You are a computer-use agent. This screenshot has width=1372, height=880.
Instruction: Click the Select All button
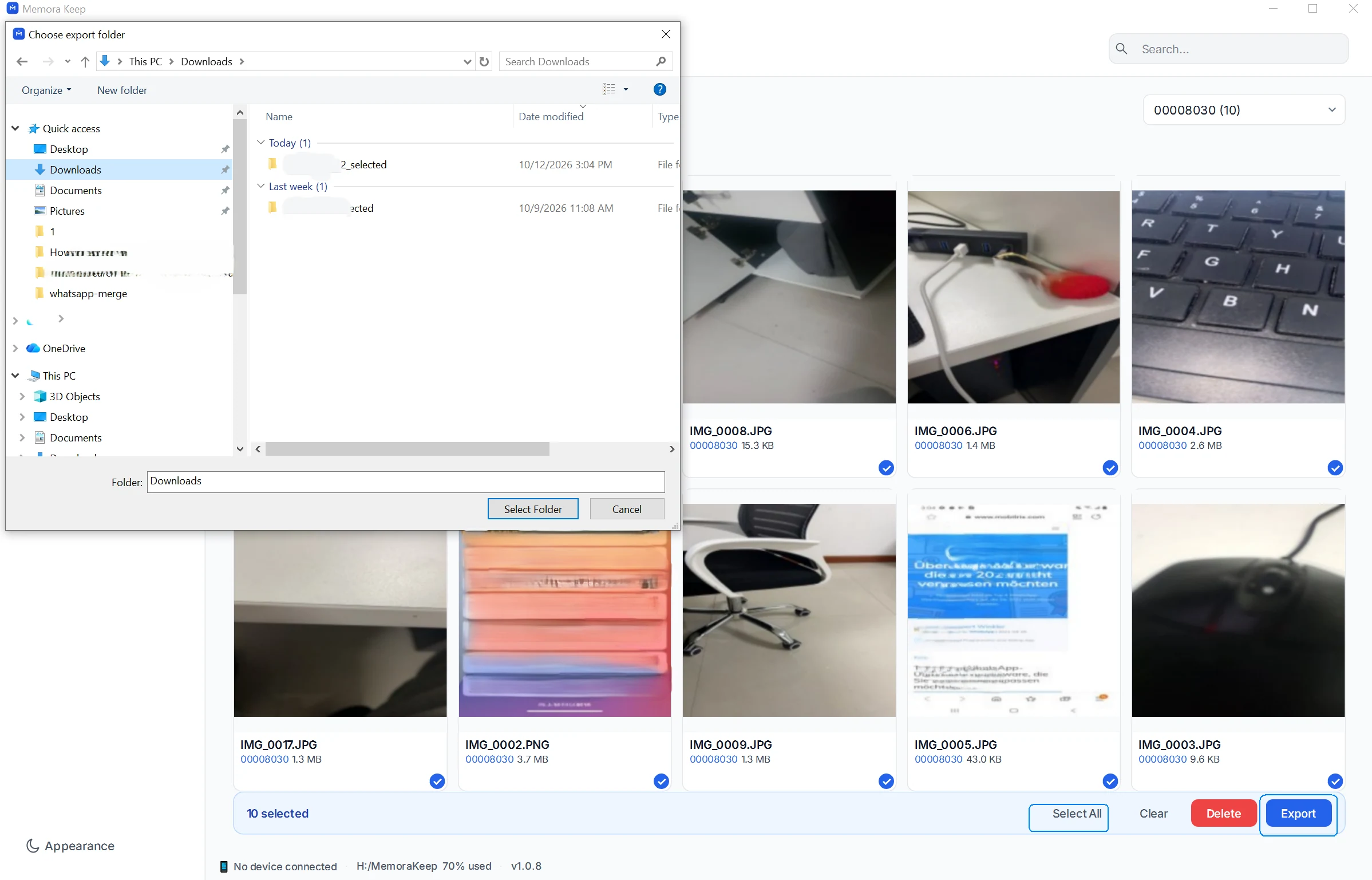[1076, 814]
